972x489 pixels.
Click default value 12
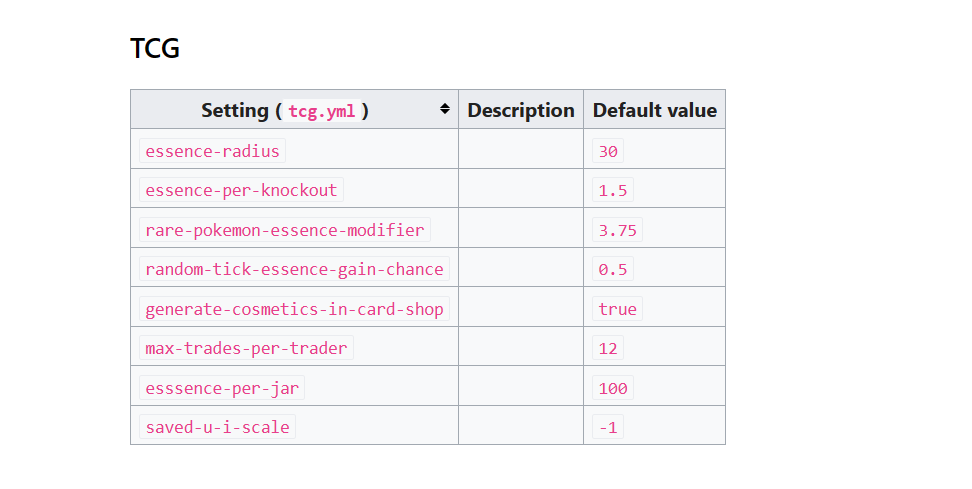[608, 348]
